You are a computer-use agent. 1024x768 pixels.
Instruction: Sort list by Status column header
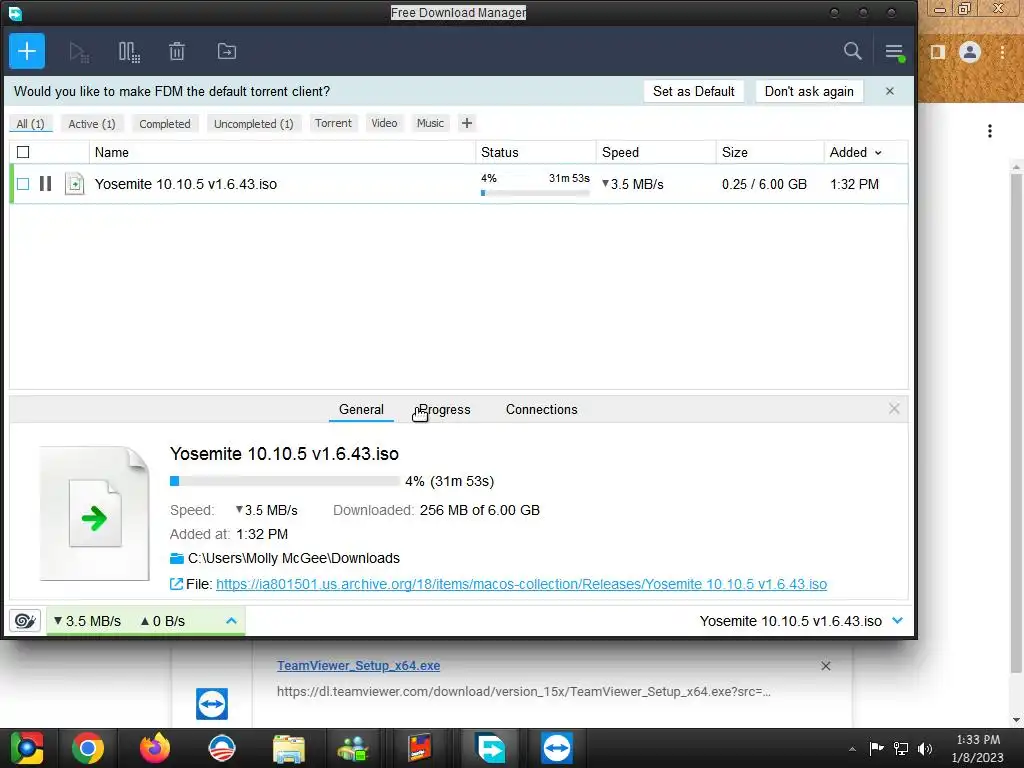[536, 152]
